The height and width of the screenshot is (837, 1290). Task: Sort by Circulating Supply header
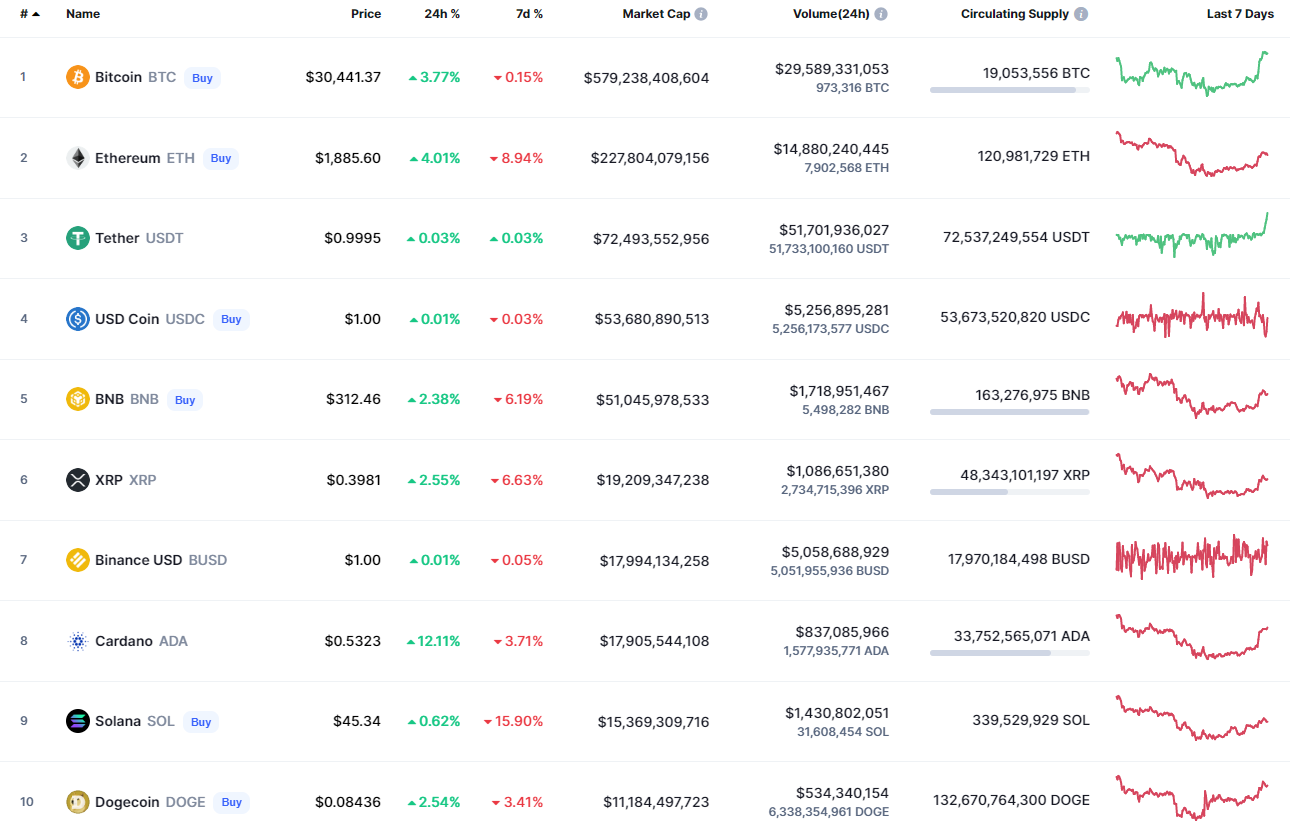[1015, 14]
